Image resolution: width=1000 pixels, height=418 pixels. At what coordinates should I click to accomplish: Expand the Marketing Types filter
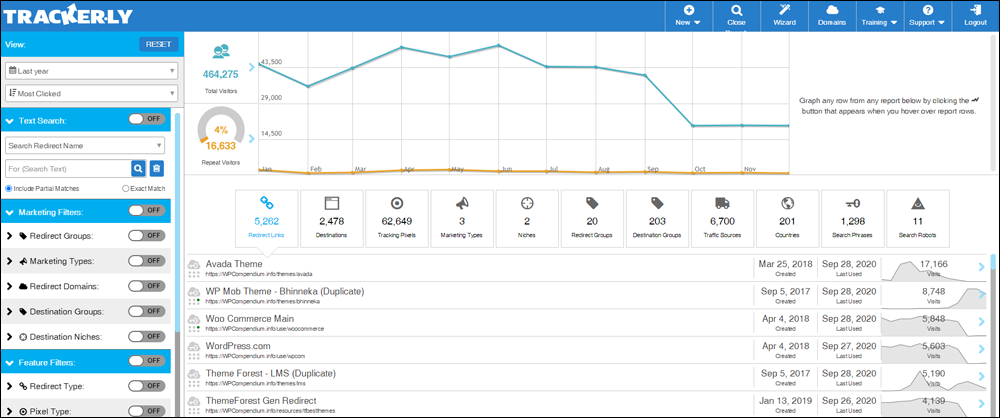point(10,261)
